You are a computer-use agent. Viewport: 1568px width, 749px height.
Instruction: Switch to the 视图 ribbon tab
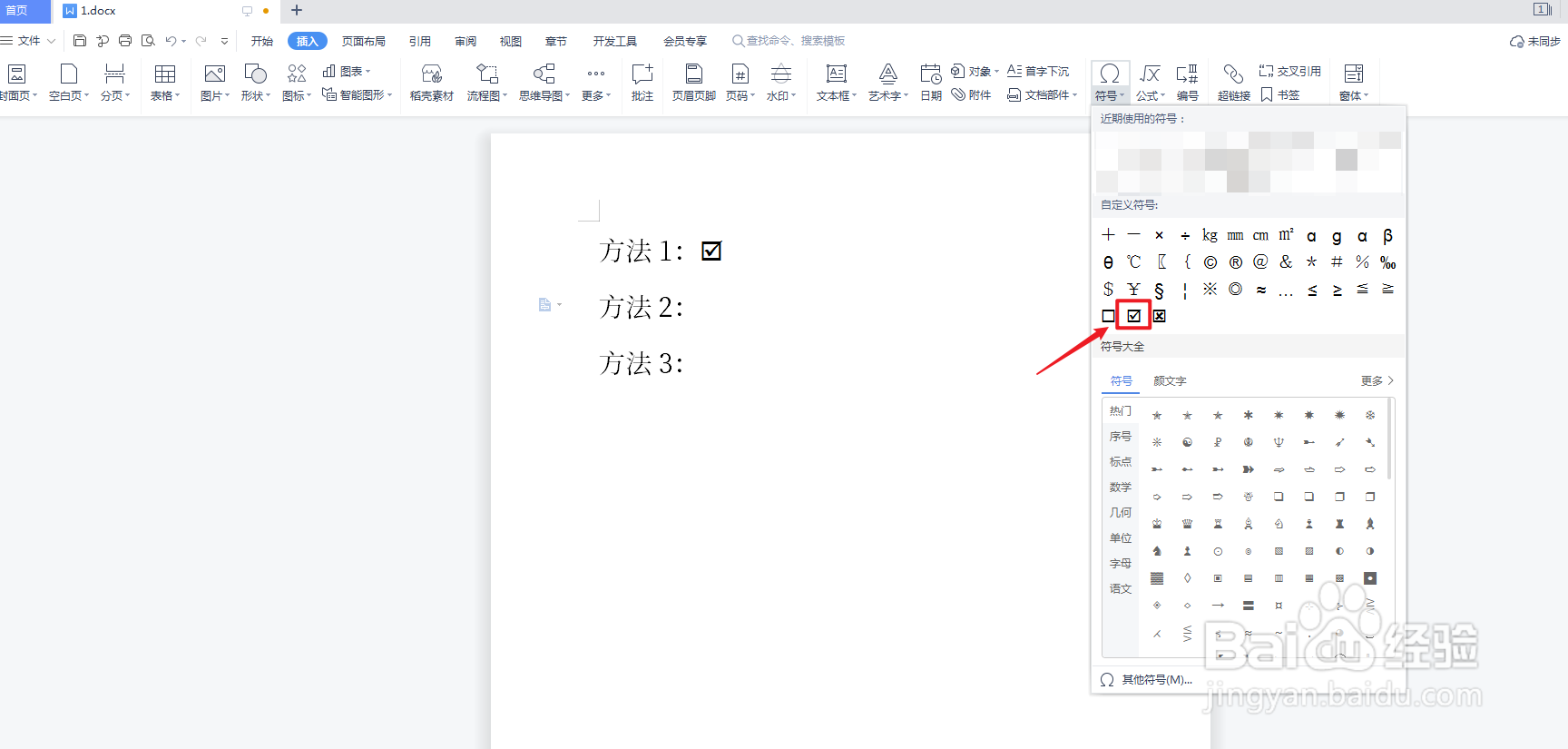[x=511, y=41]
